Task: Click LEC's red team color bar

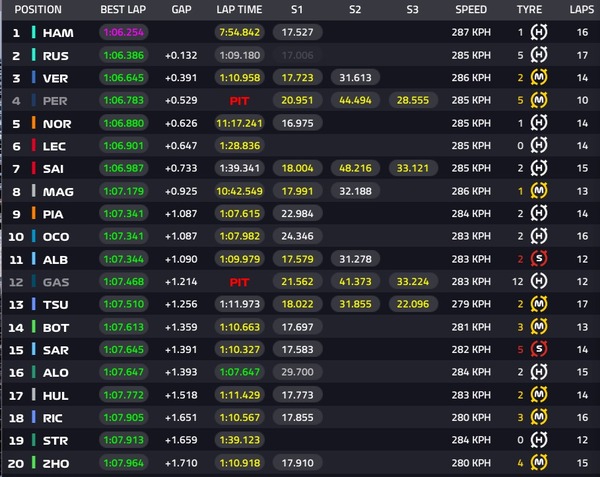Action: 34,146
